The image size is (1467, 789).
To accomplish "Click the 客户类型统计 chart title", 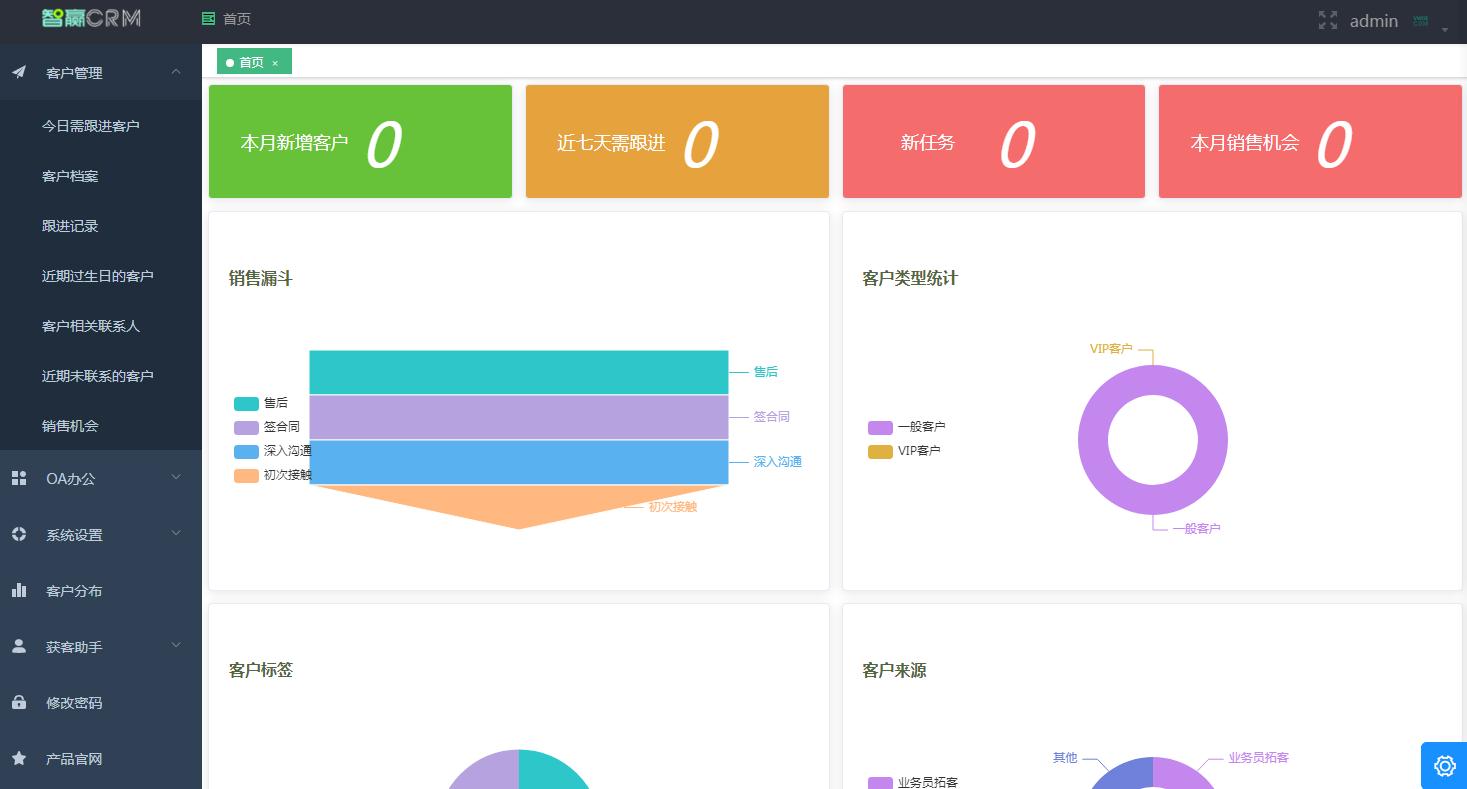I will point(910,279).
